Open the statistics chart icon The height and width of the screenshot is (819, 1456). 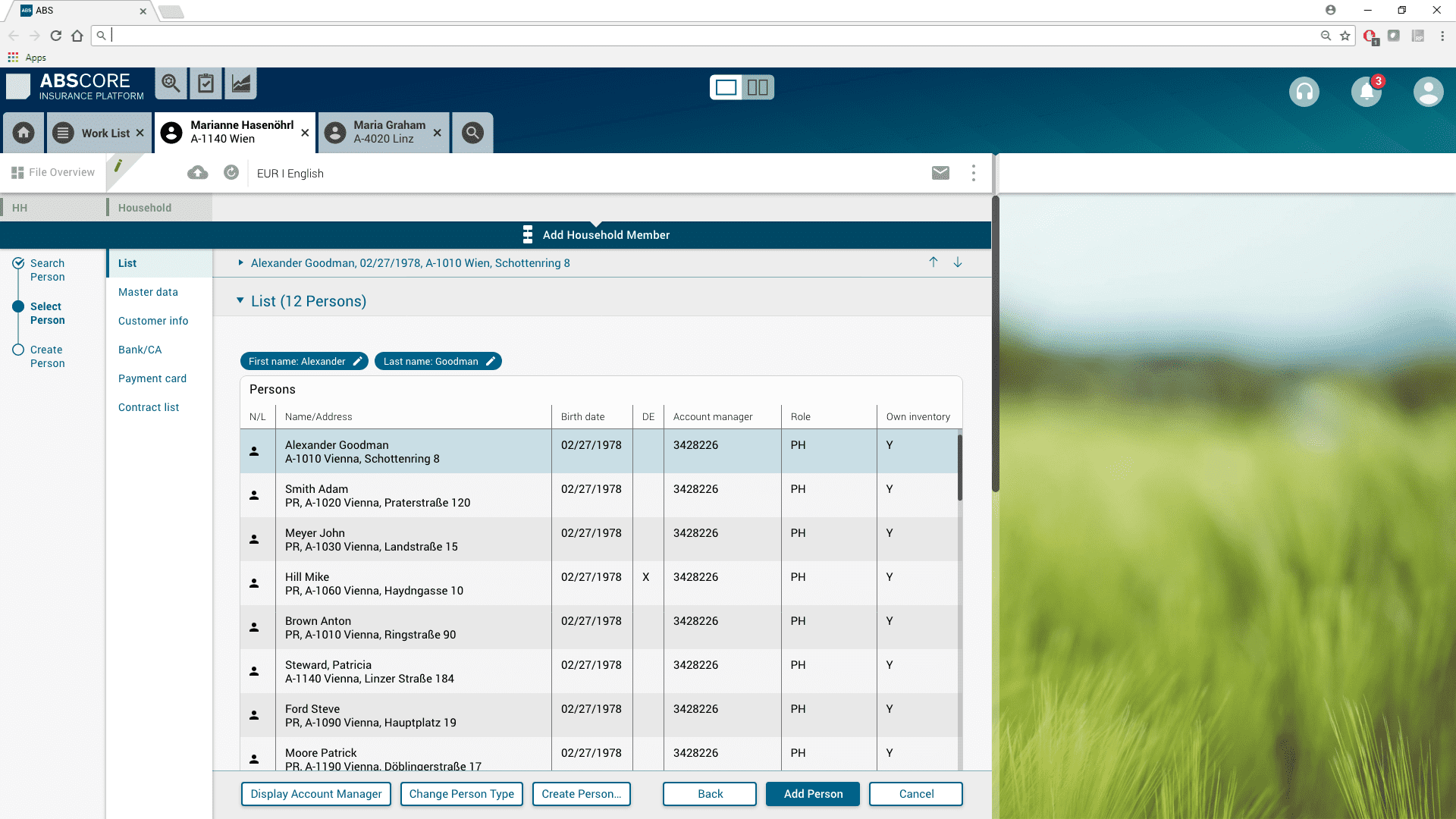point(240,83)
